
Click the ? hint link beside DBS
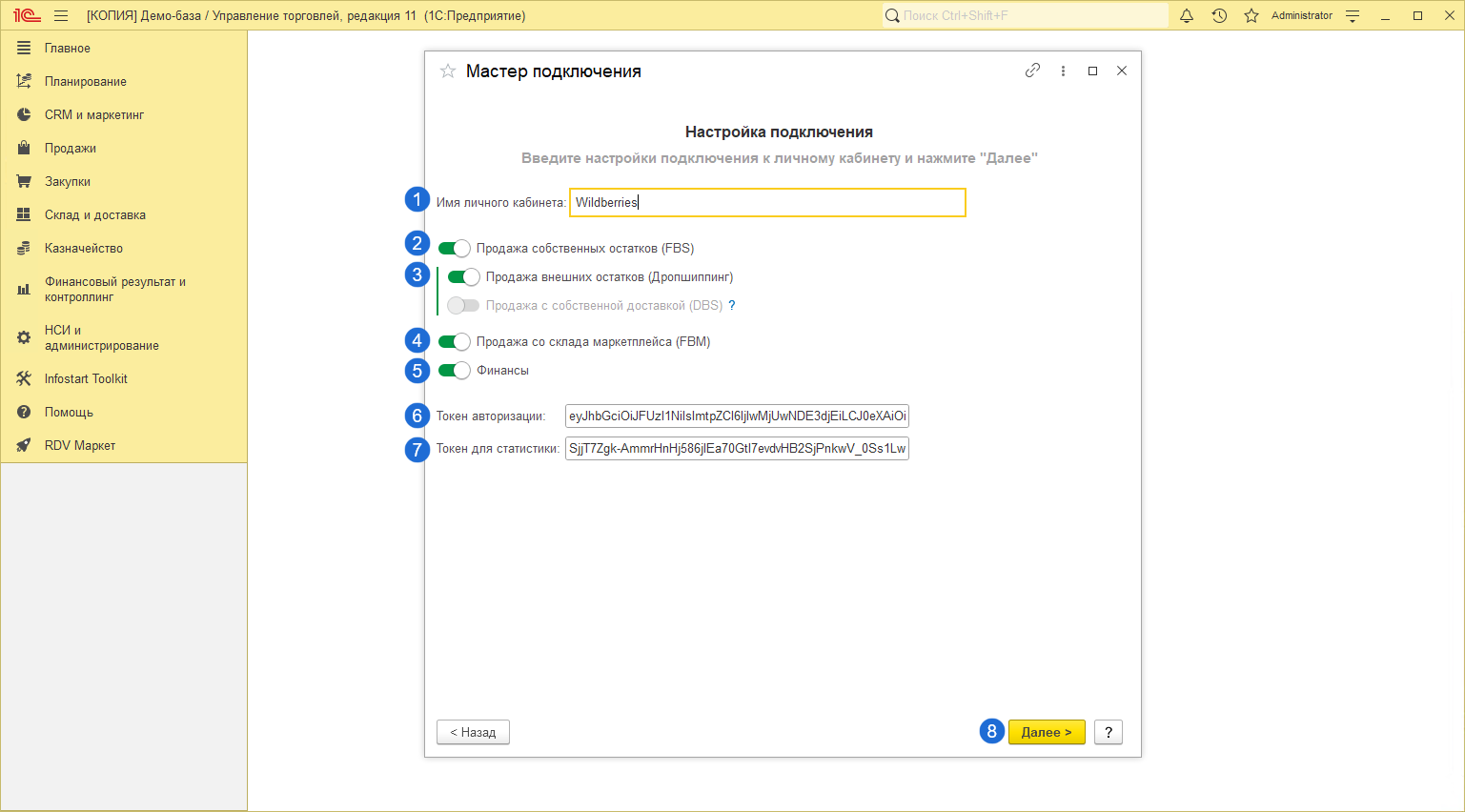732,305
